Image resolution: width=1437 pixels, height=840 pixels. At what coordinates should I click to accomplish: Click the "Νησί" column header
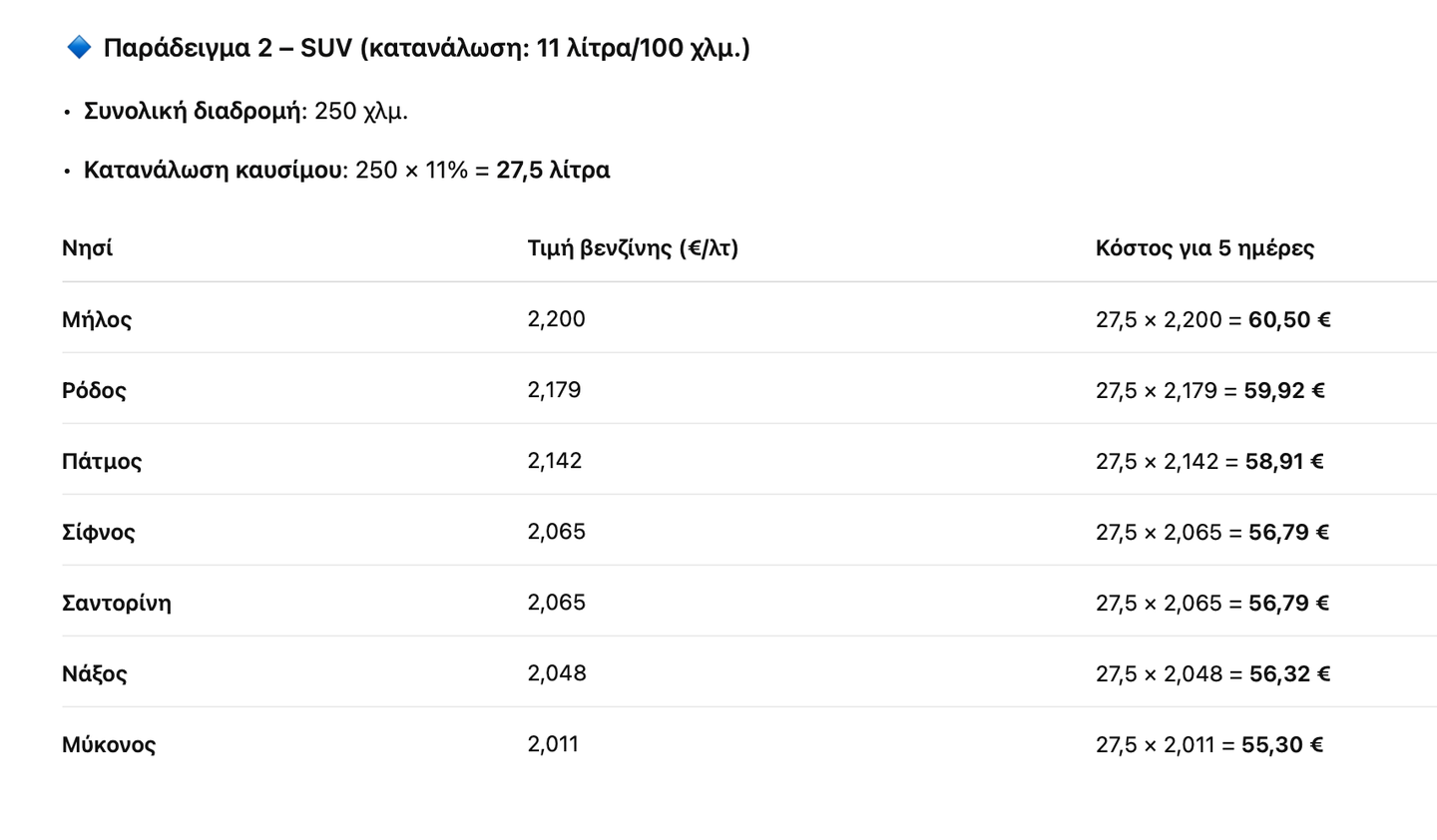[87, 248]
